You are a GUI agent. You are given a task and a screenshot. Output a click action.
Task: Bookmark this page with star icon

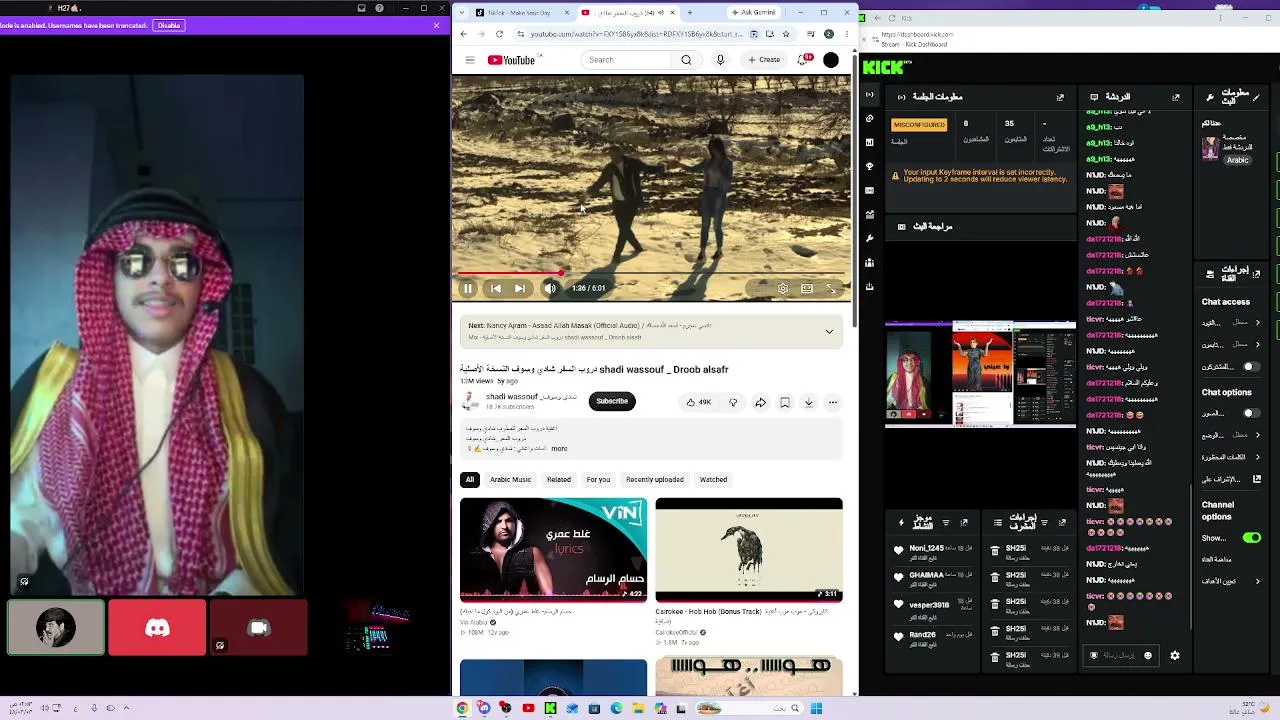786,34
